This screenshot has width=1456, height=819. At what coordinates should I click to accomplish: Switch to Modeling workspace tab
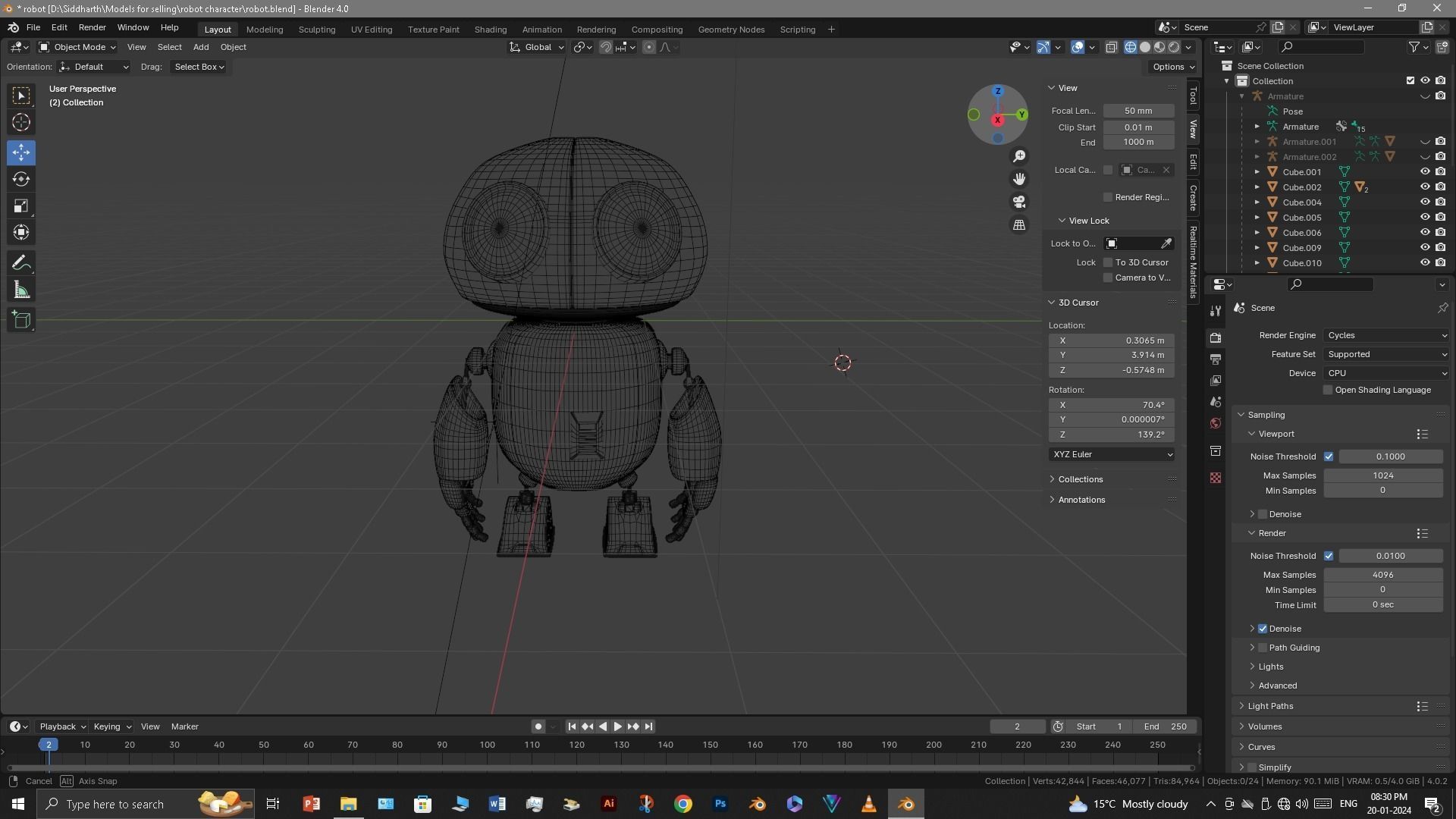[265, 30]
